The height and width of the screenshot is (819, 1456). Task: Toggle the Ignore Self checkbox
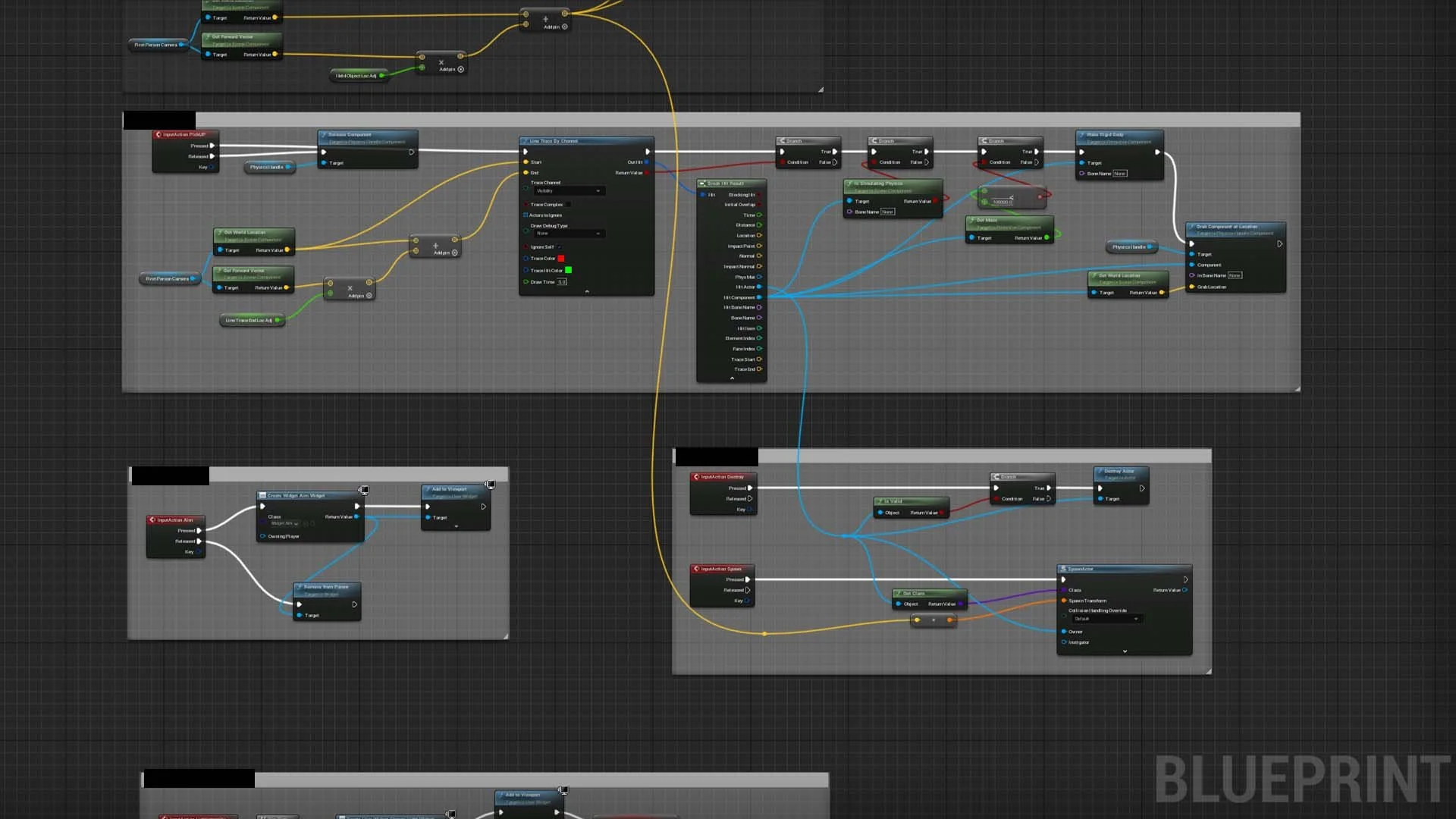click(x=560, y=247)
